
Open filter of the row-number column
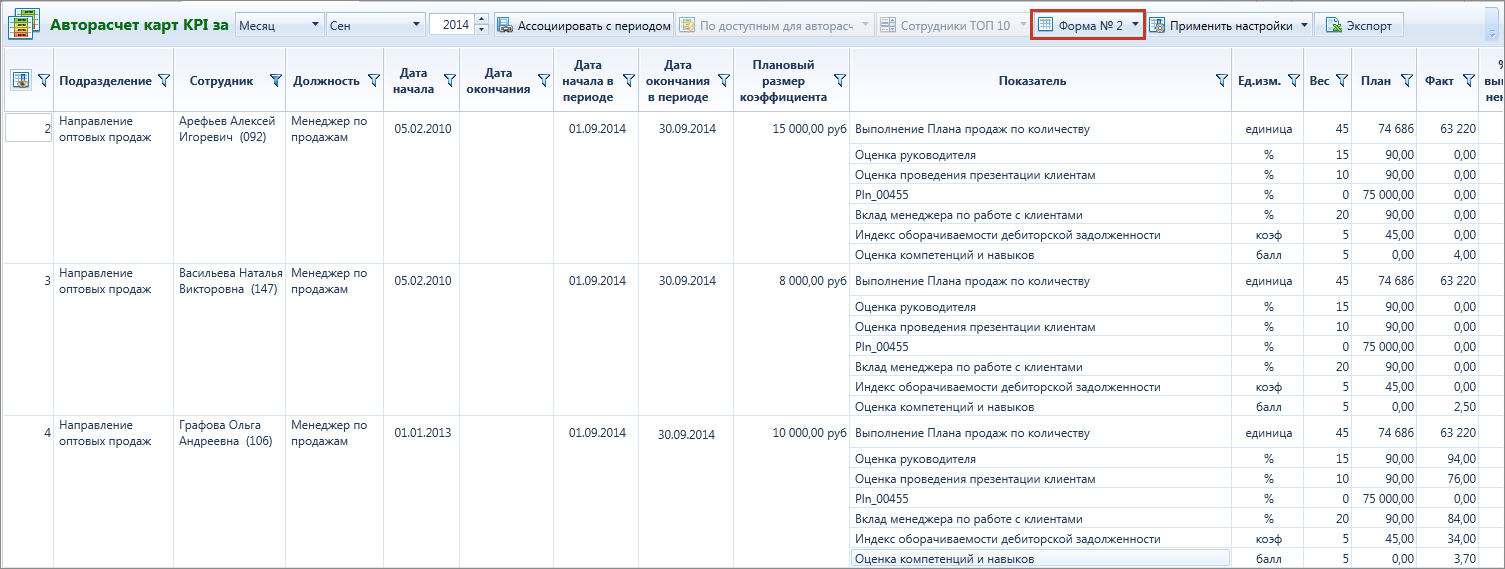[43, 81]
